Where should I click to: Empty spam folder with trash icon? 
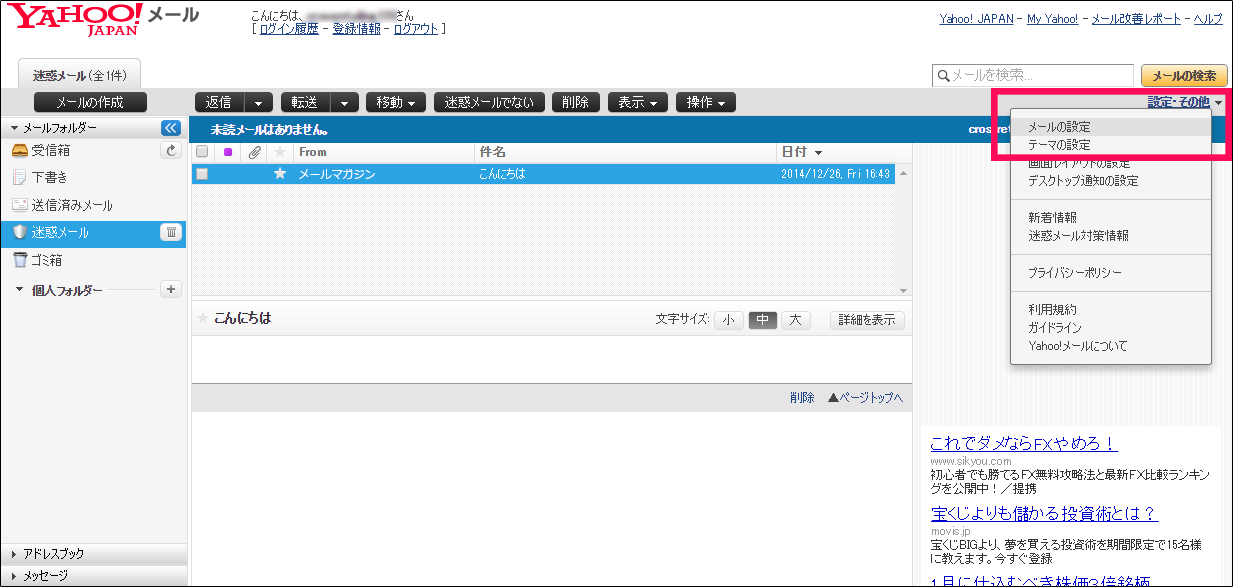pos(171,233)
